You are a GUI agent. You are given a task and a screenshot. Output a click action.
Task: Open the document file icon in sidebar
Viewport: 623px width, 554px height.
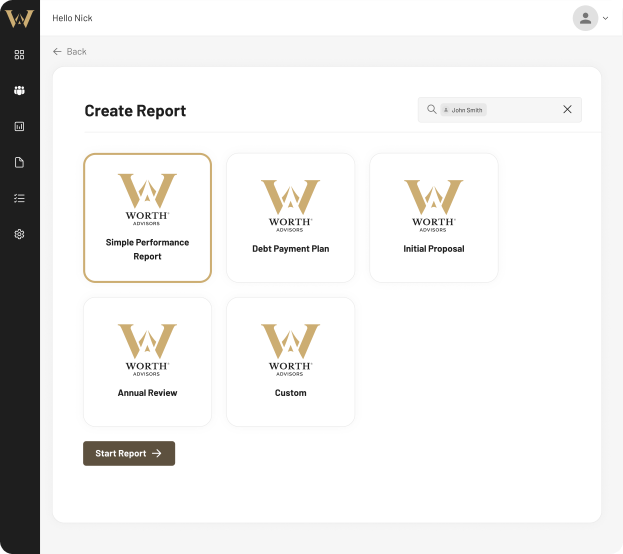pos(19,162)
